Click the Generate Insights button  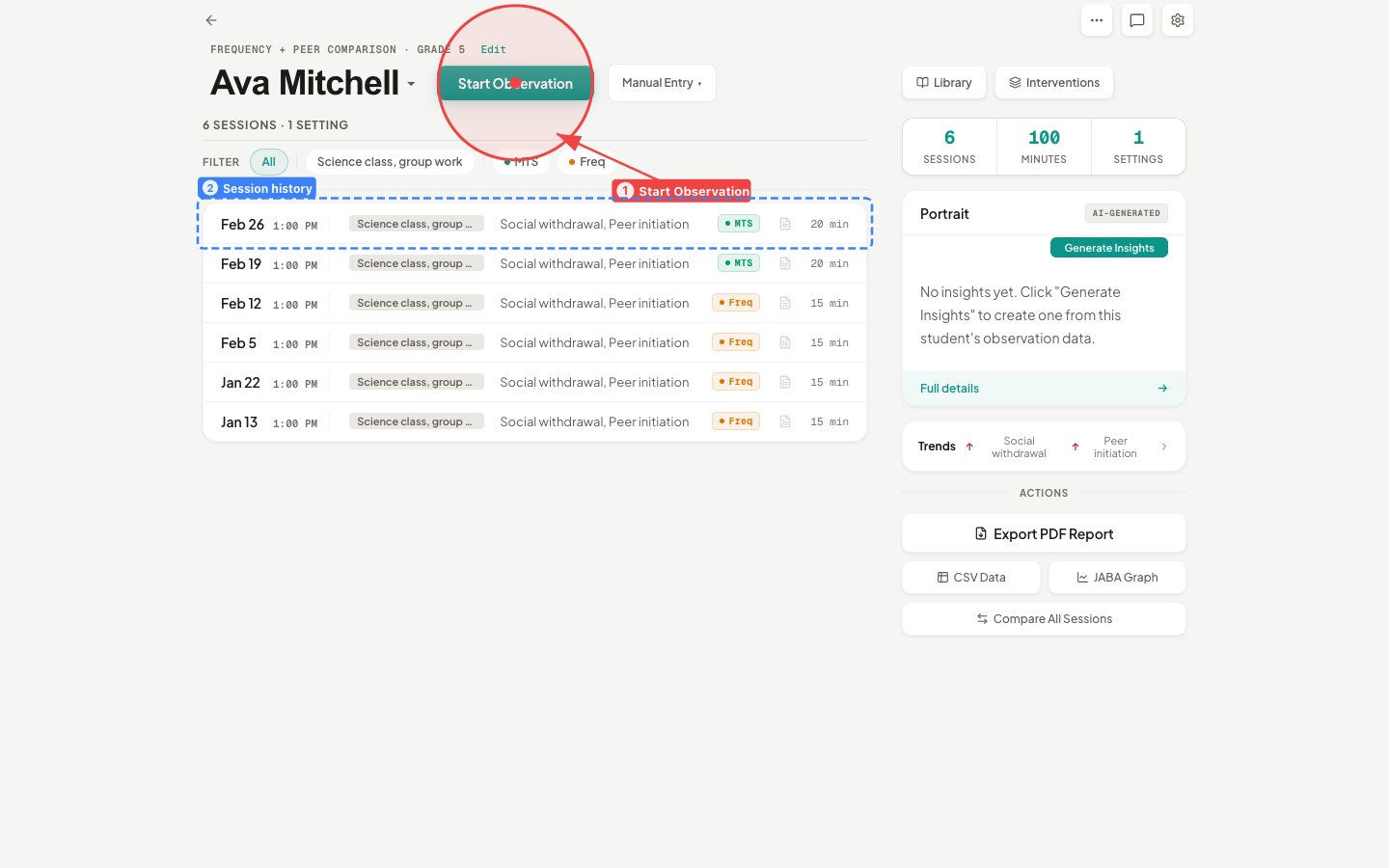click(x=1108, y=247)
